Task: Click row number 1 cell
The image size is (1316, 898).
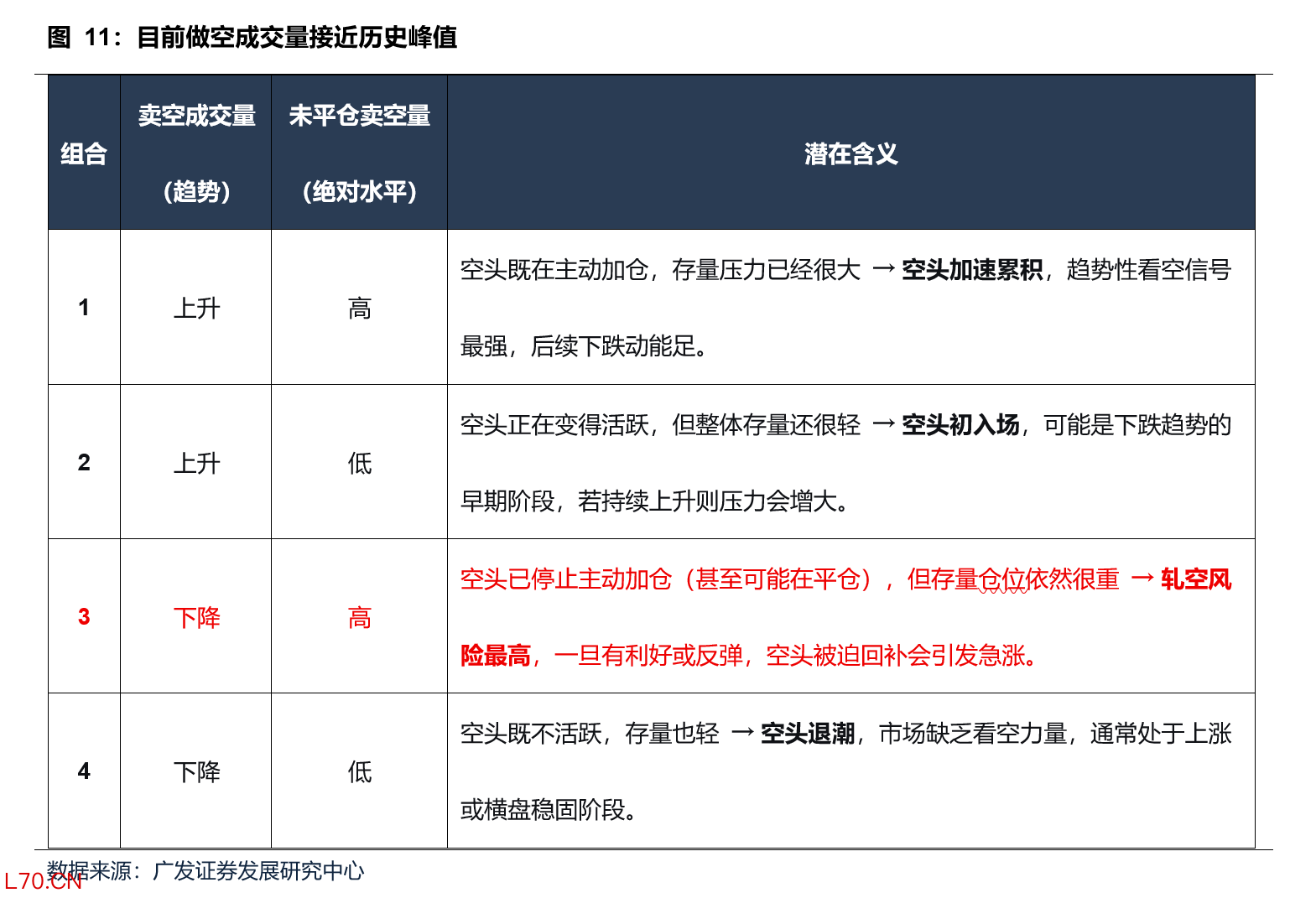Action: coord(84,308)
